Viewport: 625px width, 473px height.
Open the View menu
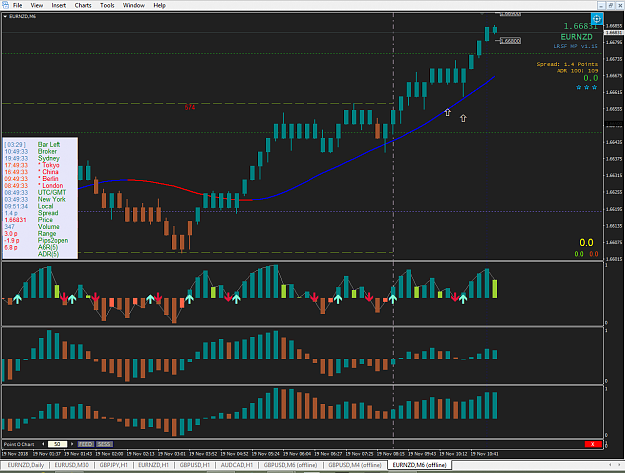[x=37, y=5]
